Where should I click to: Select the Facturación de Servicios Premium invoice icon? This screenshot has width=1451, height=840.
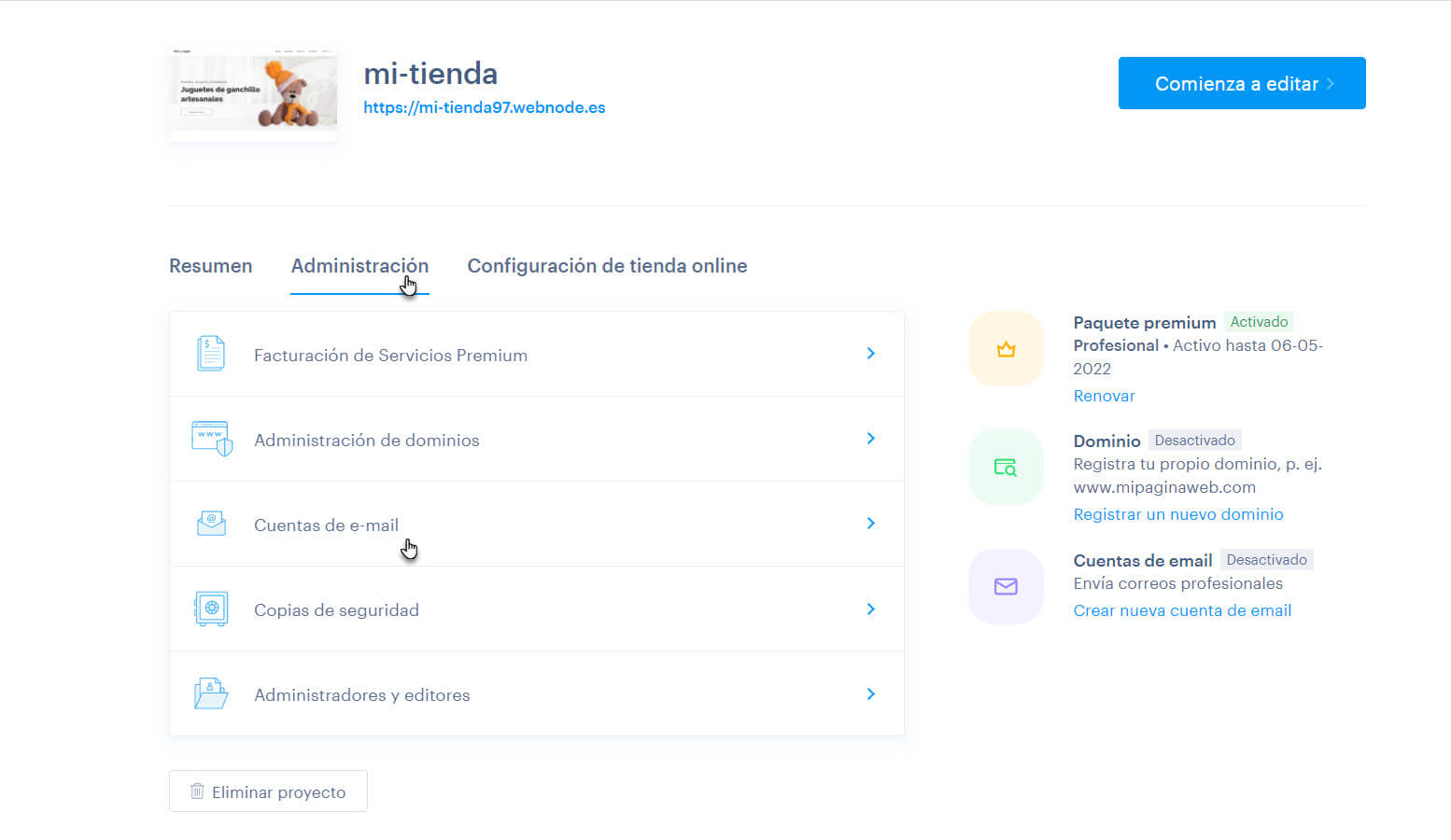point(211,353)
